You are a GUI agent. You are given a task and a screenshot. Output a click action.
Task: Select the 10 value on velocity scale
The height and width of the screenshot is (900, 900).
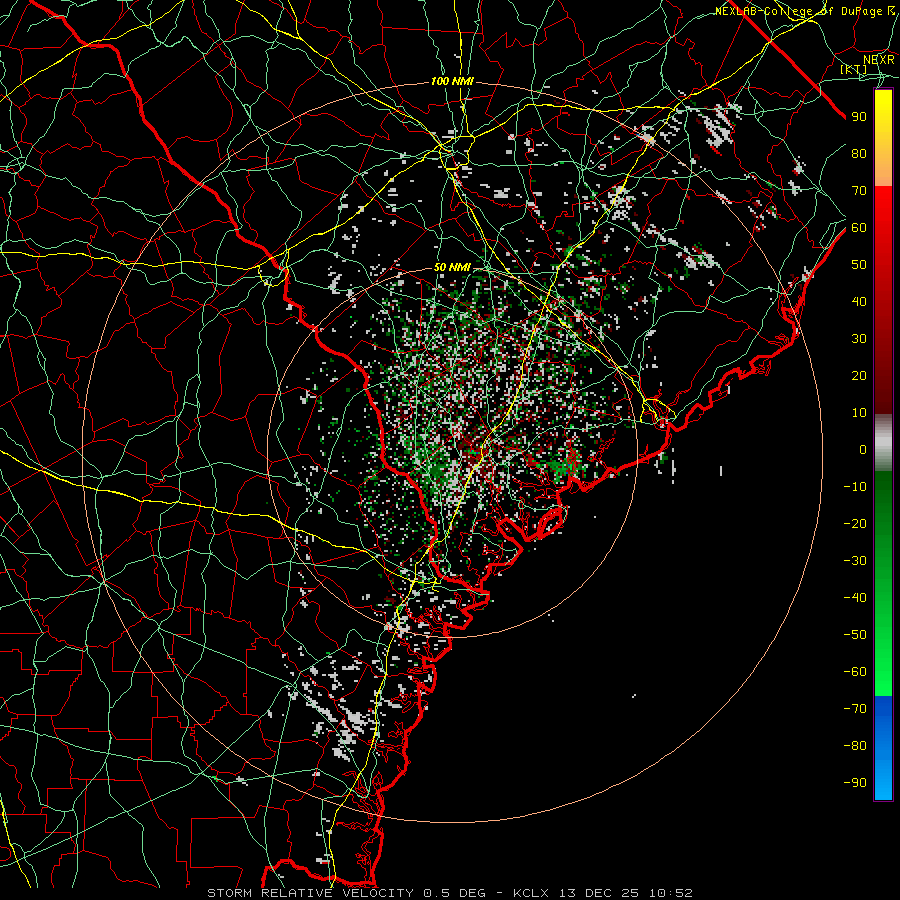[859, 413]
